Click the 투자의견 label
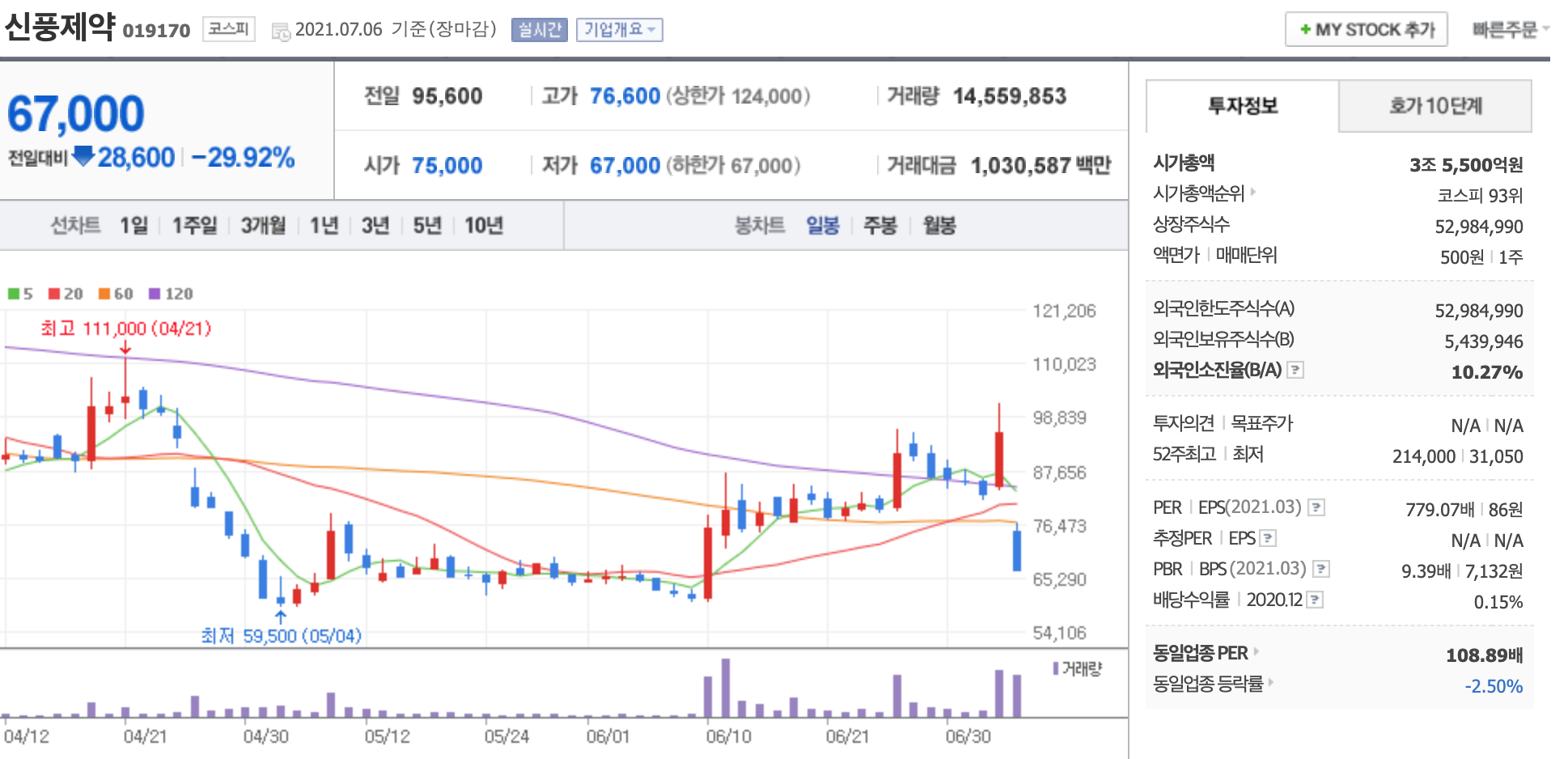This screenshot has height=759, width=1568. click(x=1184, y=423)
